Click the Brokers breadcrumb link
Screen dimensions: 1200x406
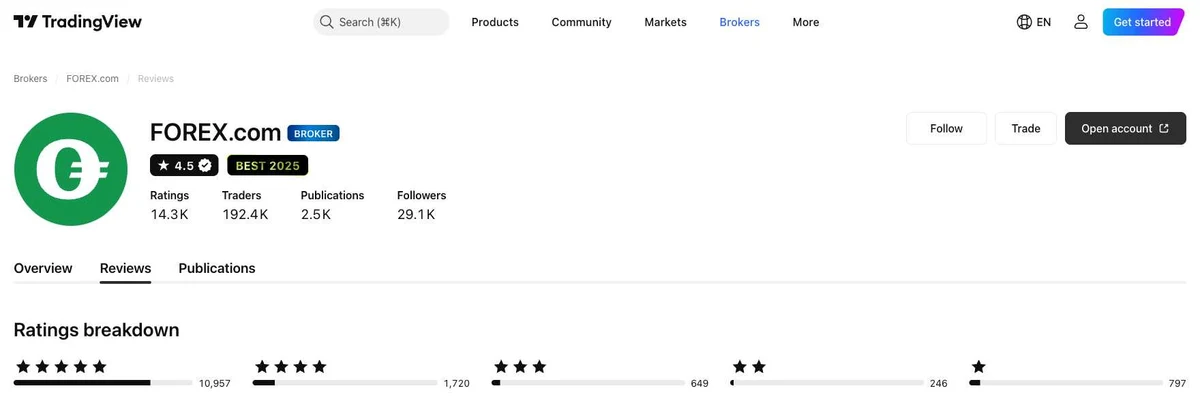[x=30, y=78]
